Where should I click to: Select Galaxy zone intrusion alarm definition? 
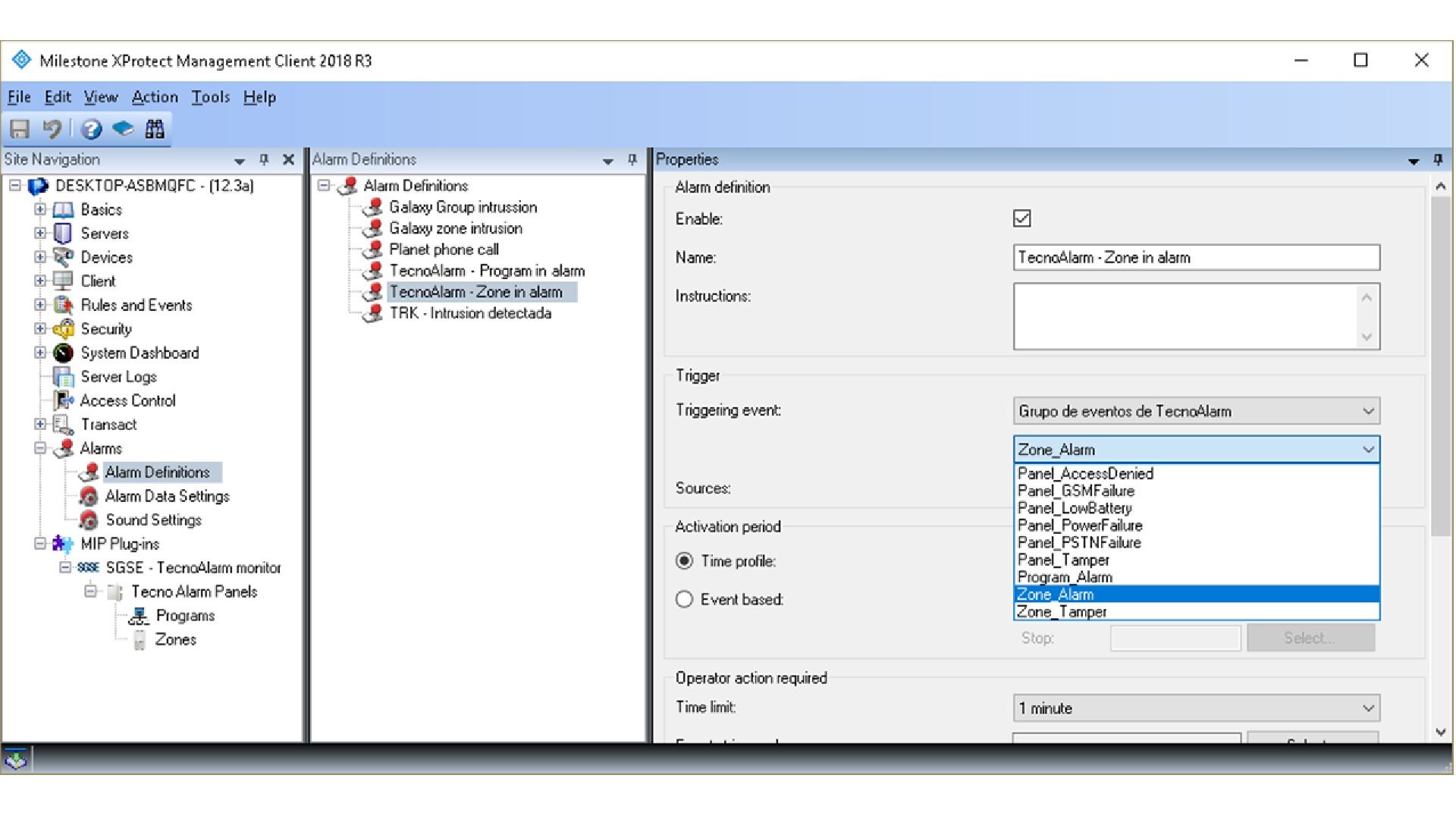pos(456,228)
